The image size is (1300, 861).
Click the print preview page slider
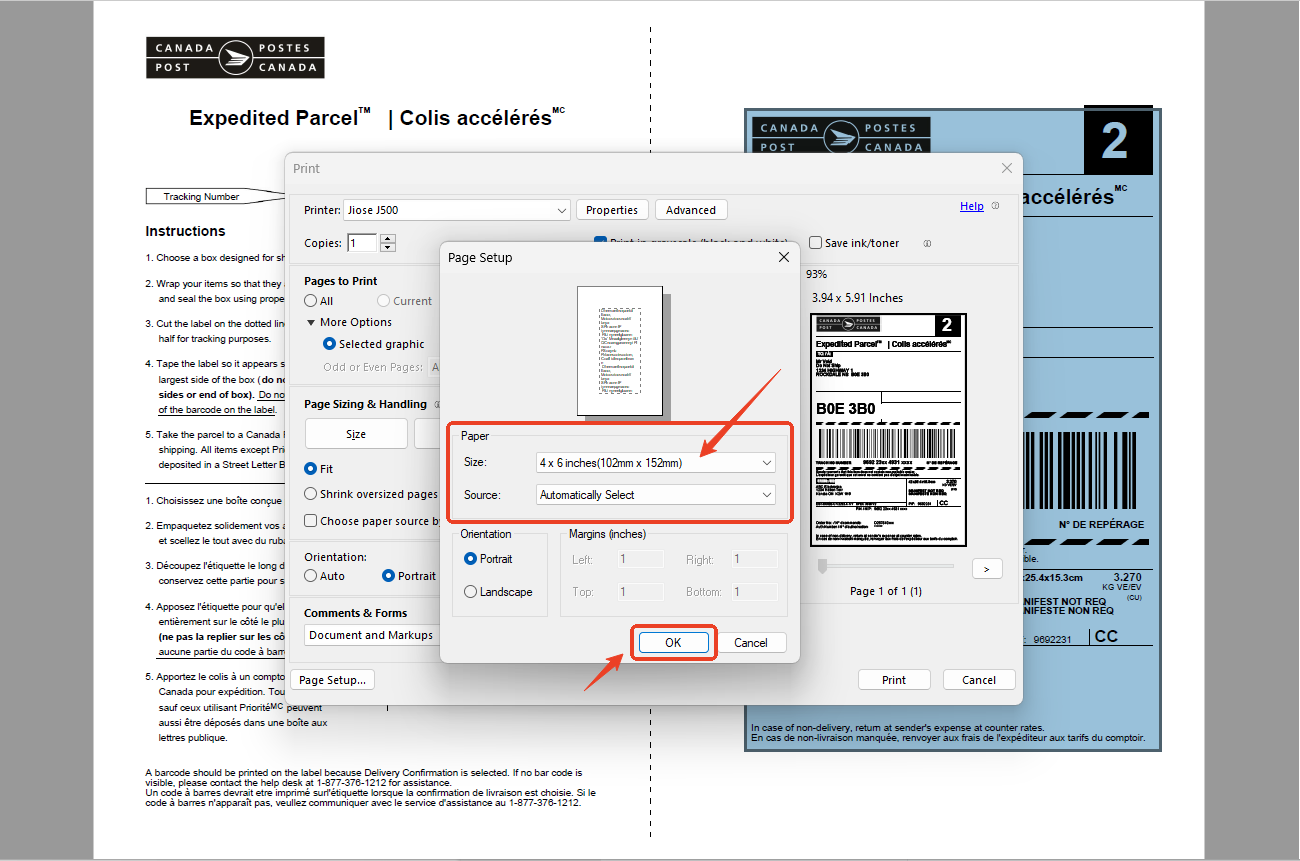[885, 566]
